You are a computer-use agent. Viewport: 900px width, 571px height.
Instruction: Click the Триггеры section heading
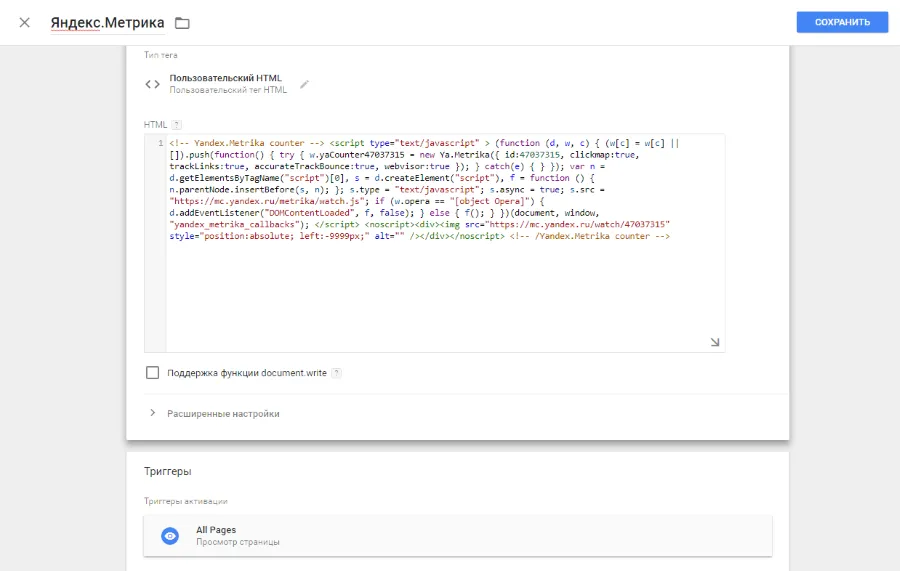[x=167, y=471]
